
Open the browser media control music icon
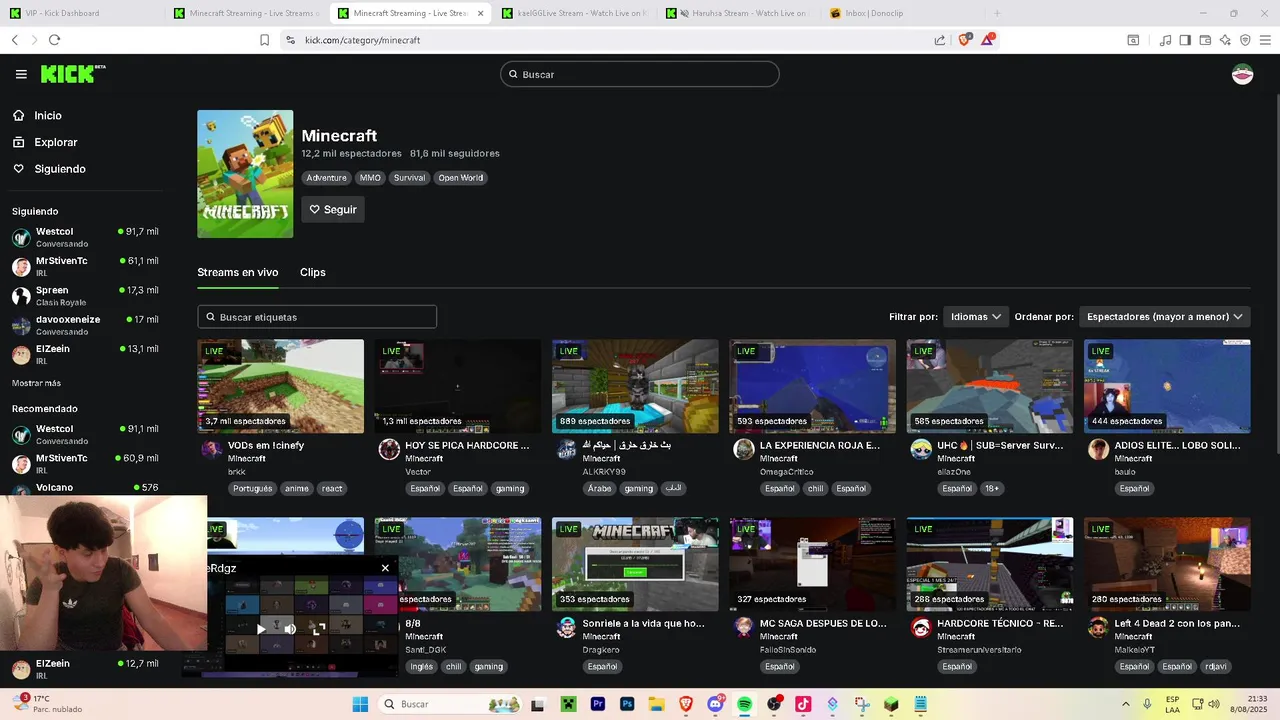tap(1165, 40)
